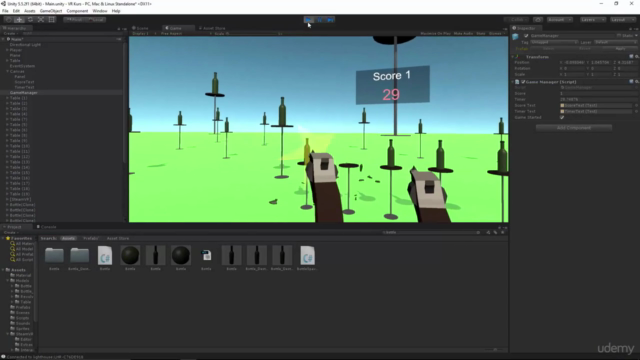Select the Move tool in toolbar
The width and height of the screenshot is (640, 360).
click(x=19, y=20)
